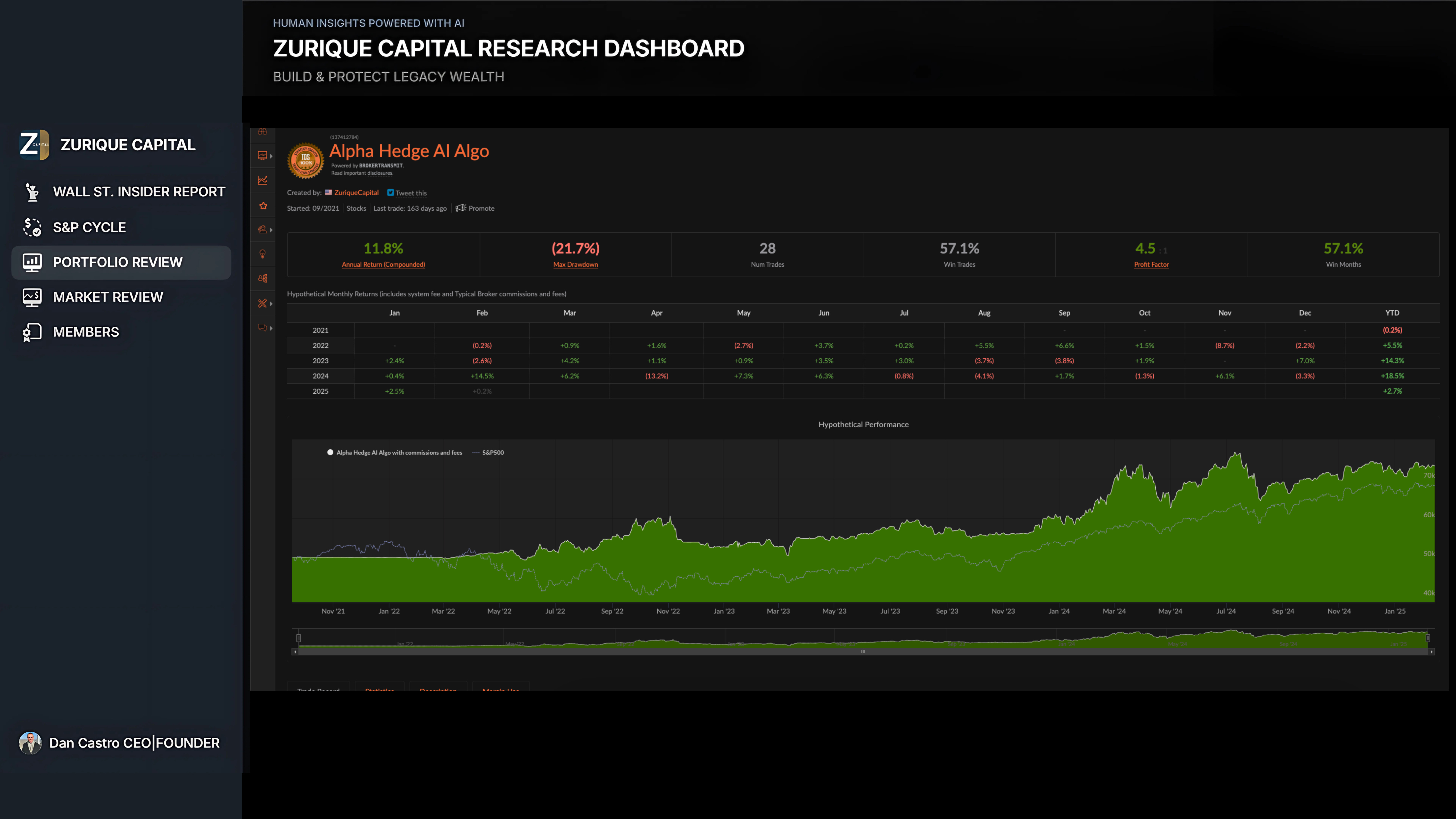
Task: Open the monitor chart sidebar icon
Action: click(262, 156)
